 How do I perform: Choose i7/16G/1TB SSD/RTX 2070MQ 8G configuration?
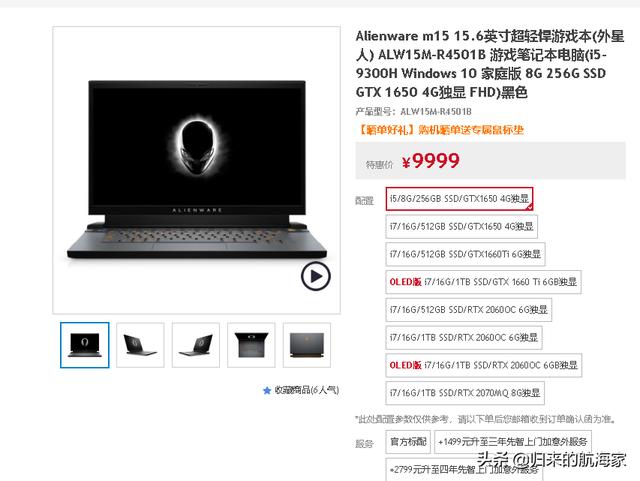point(465,393)
